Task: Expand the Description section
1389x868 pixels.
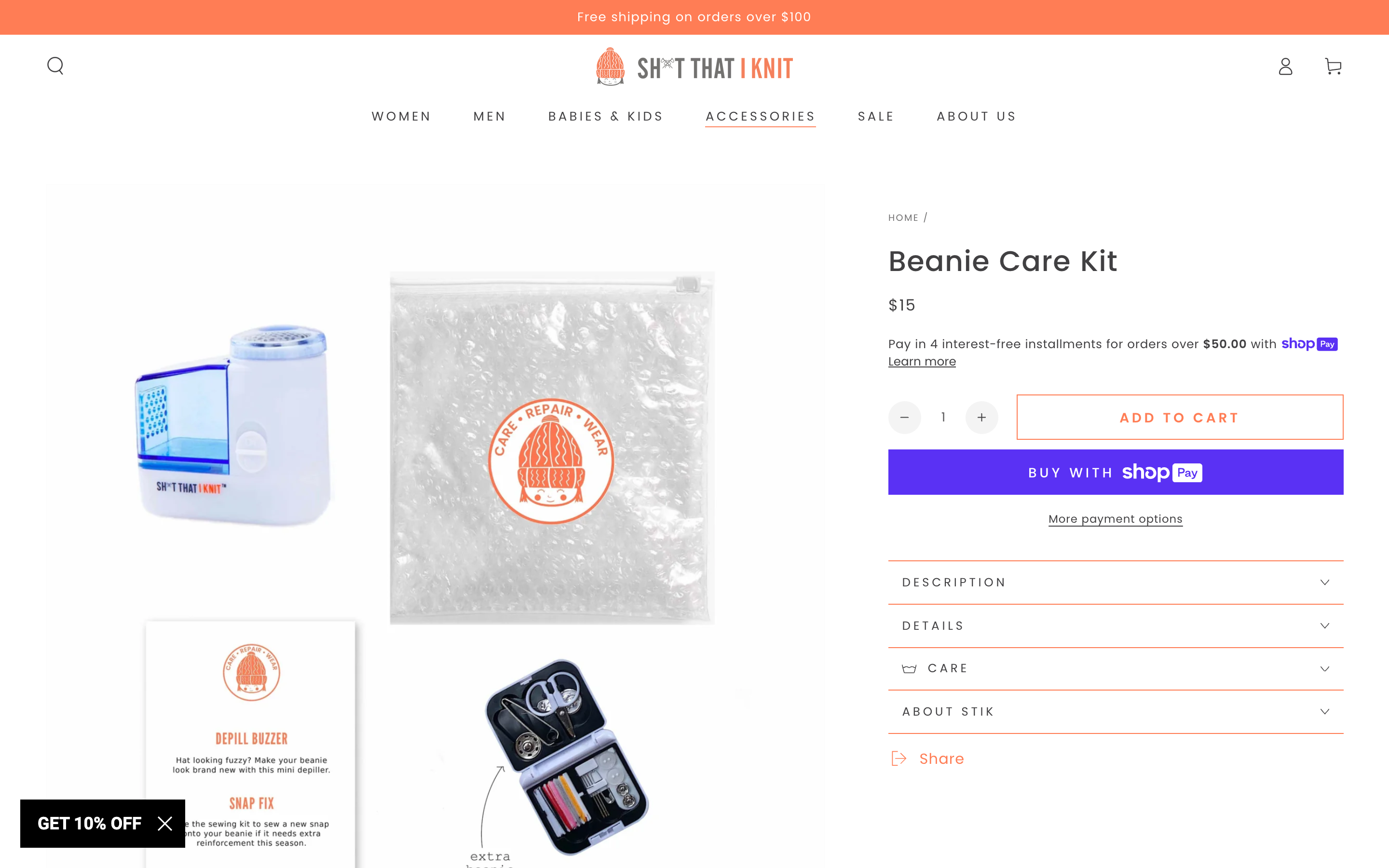Action: pos(1115,582)
